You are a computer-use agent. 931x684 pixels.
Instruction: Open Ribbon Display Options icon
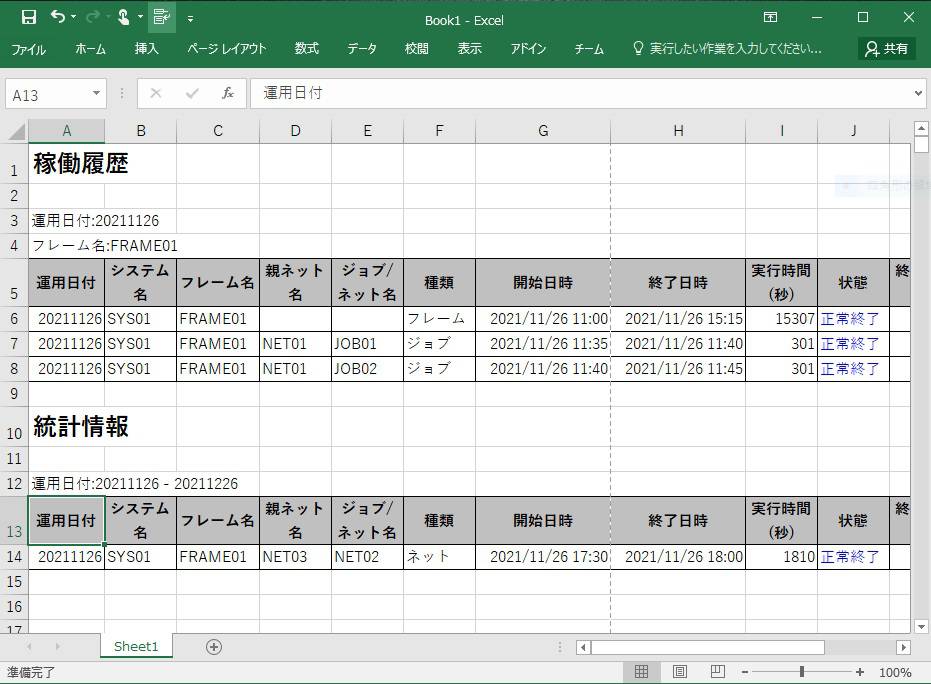[770, 17]
